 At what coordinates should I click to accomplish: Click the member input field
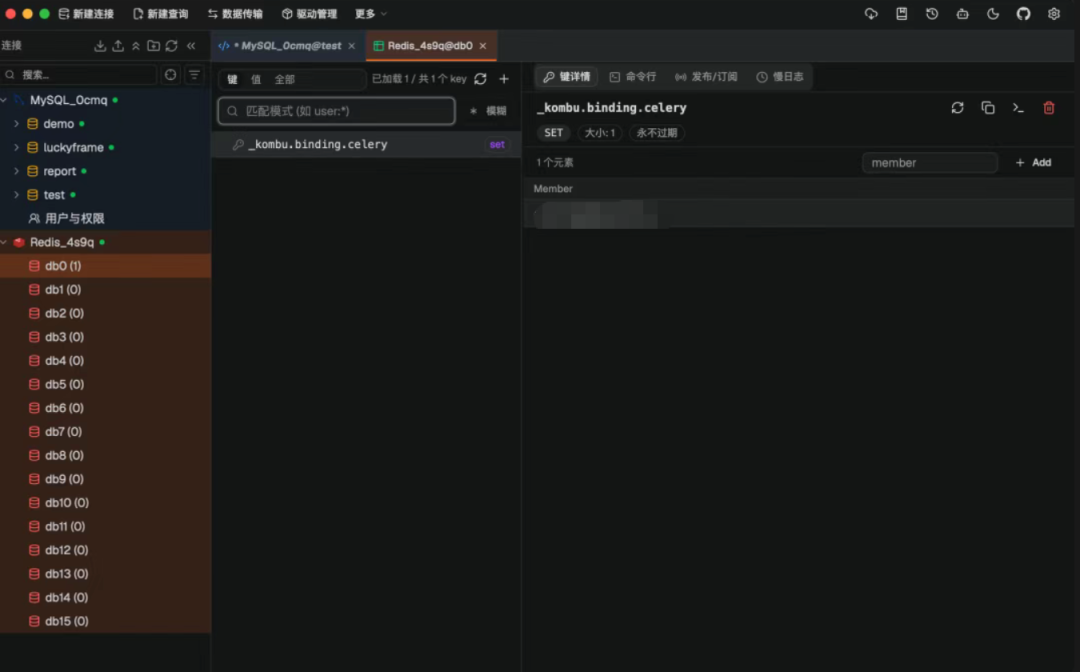[930, 162]
